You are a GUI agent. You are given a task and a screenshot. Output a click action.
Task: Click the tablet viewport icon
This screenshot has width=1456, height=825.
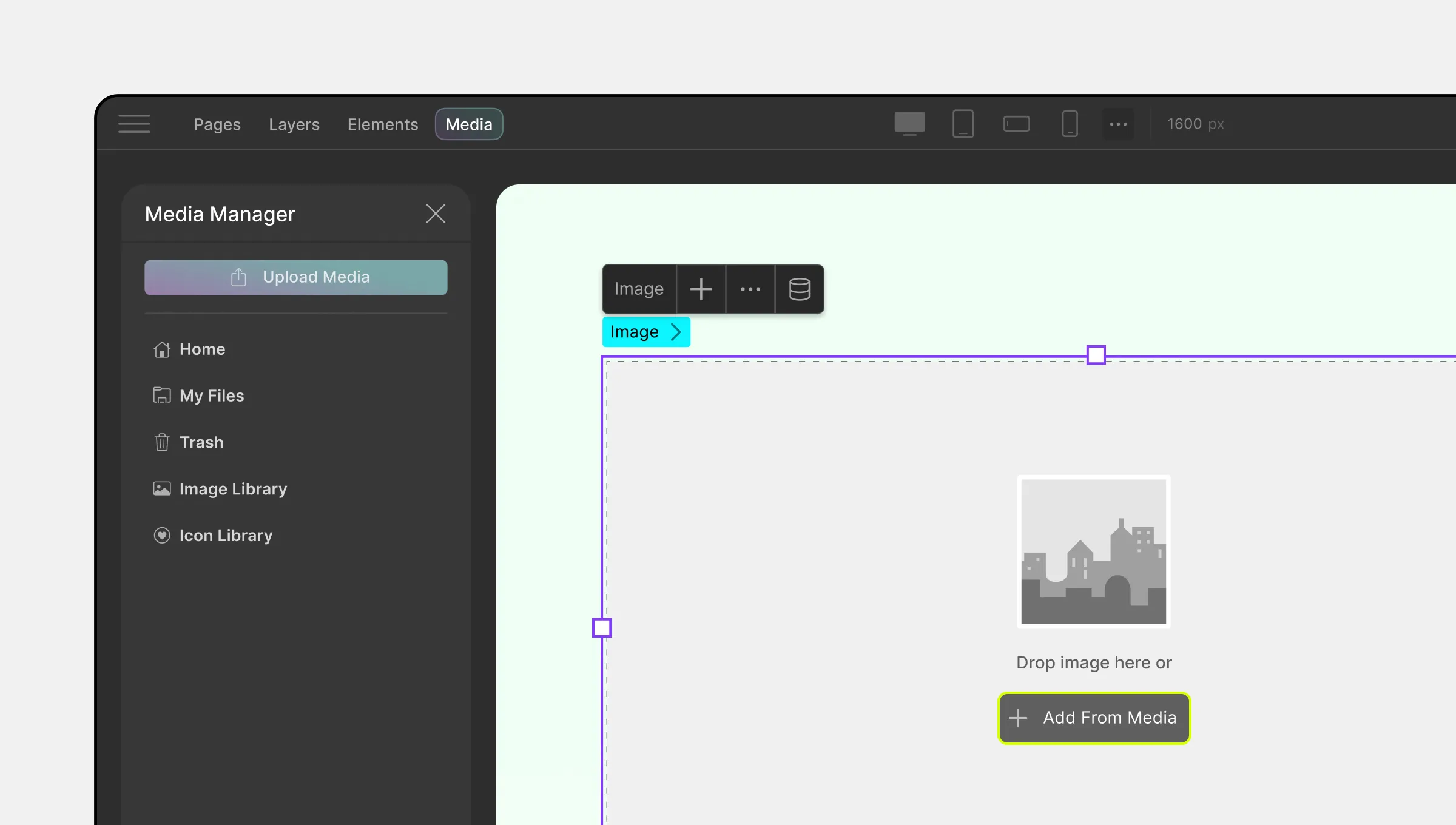pos(963,124)
